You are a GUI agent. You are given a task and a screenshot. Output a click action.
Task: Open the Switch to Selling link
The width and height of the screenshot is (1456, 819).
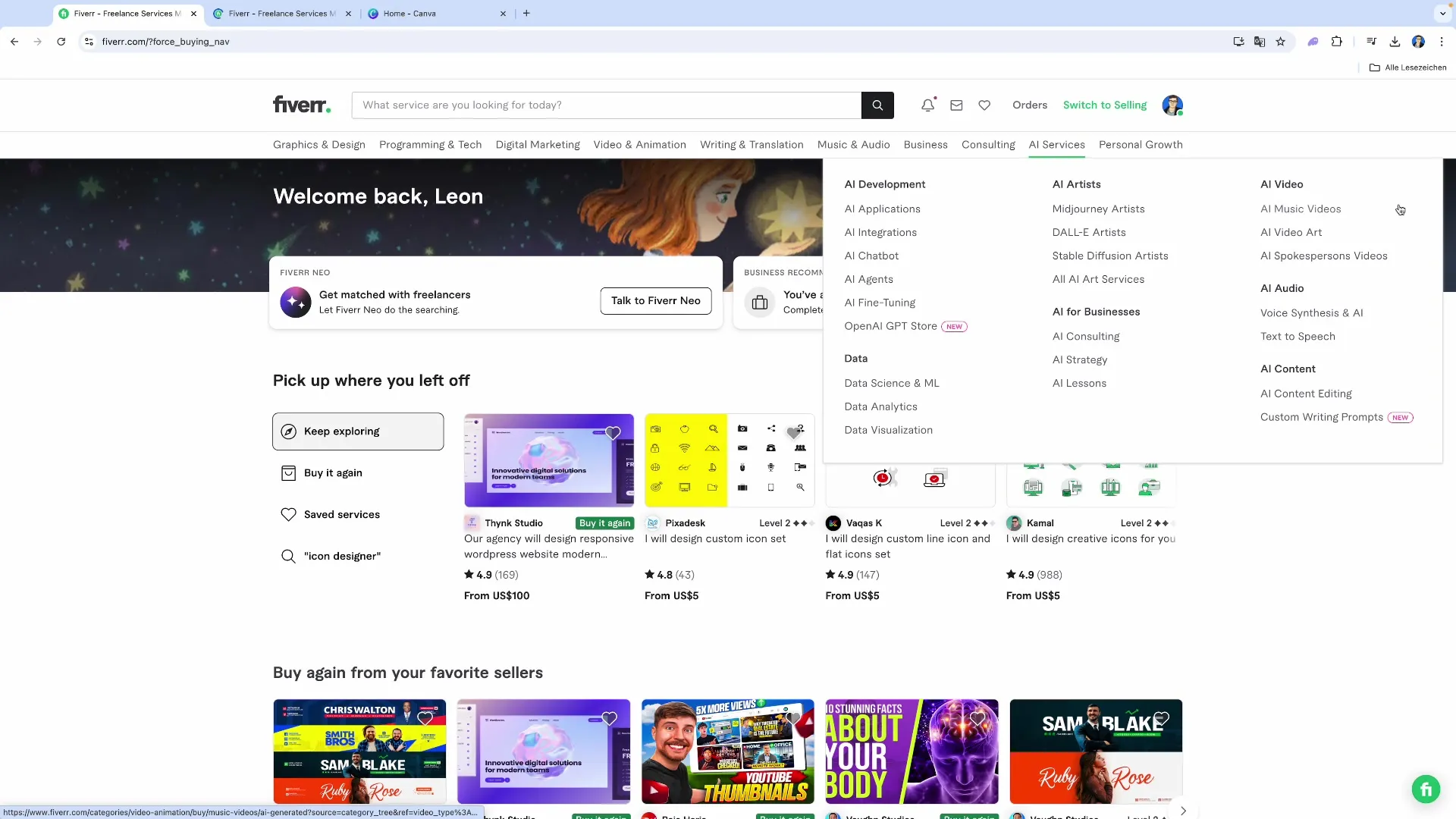tap(1104, 105)
